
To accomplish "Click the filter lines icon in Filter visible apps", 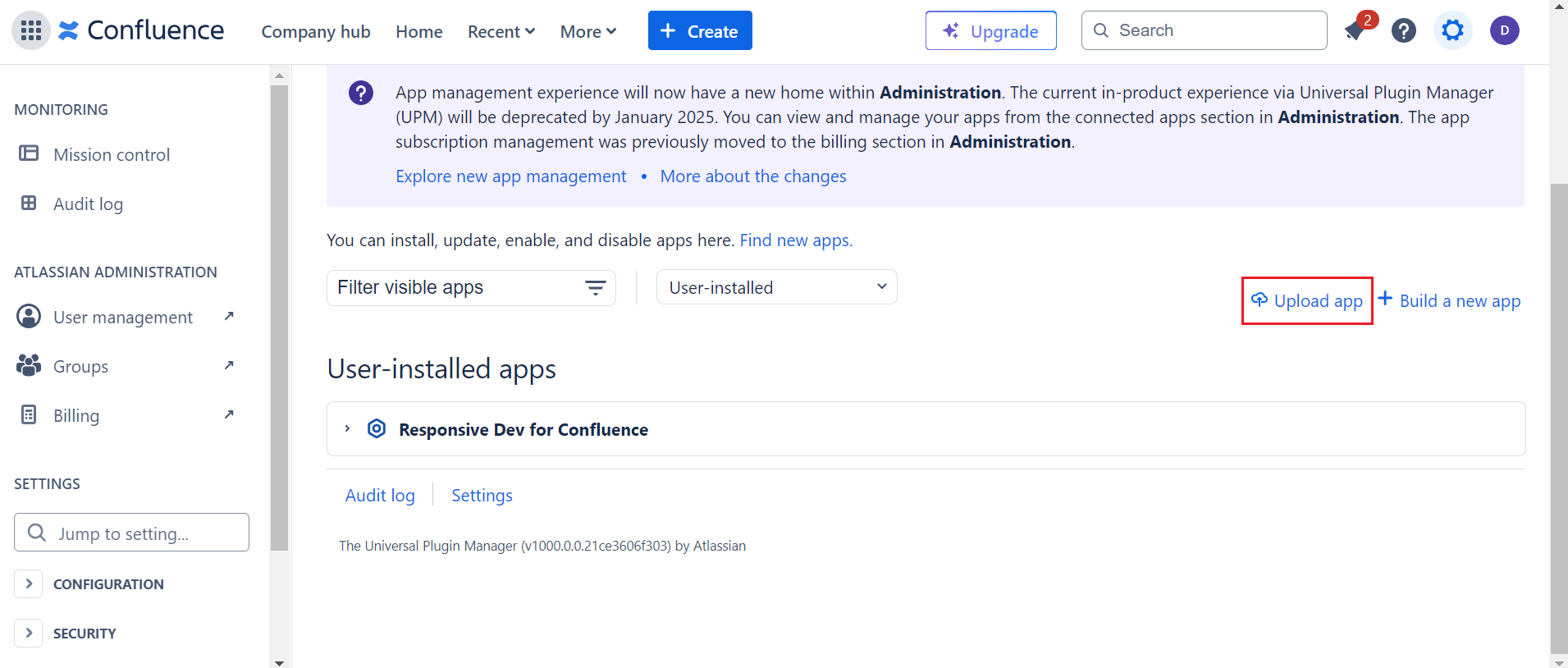I will point(596,288).
